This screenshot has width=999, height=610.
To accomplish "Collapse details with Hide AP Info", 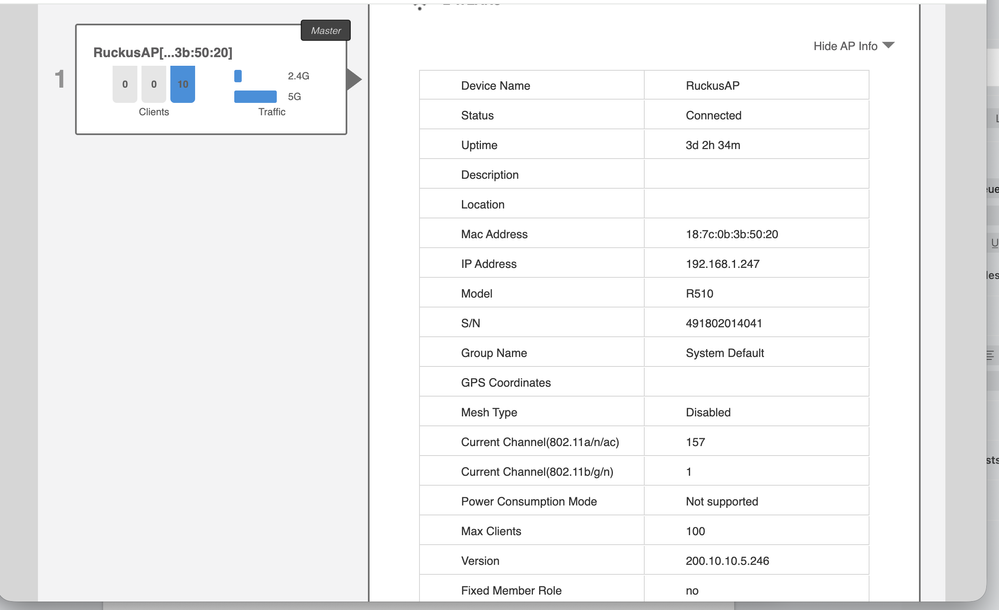I will (x=854, y=46).
